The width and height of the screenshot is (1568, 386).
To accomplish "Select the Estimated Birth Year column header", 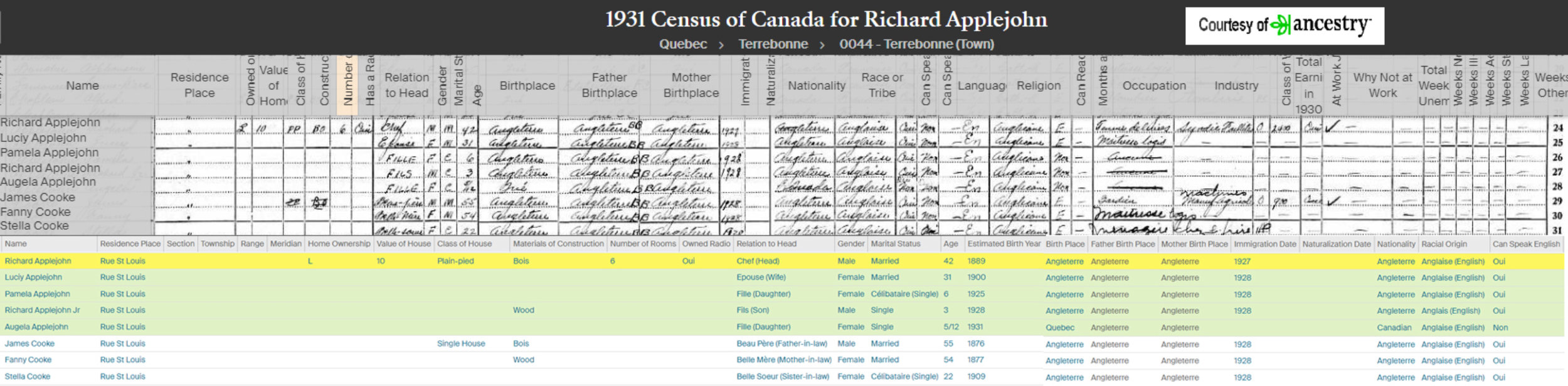I will pyautogui.click(x=1004, y=244).
